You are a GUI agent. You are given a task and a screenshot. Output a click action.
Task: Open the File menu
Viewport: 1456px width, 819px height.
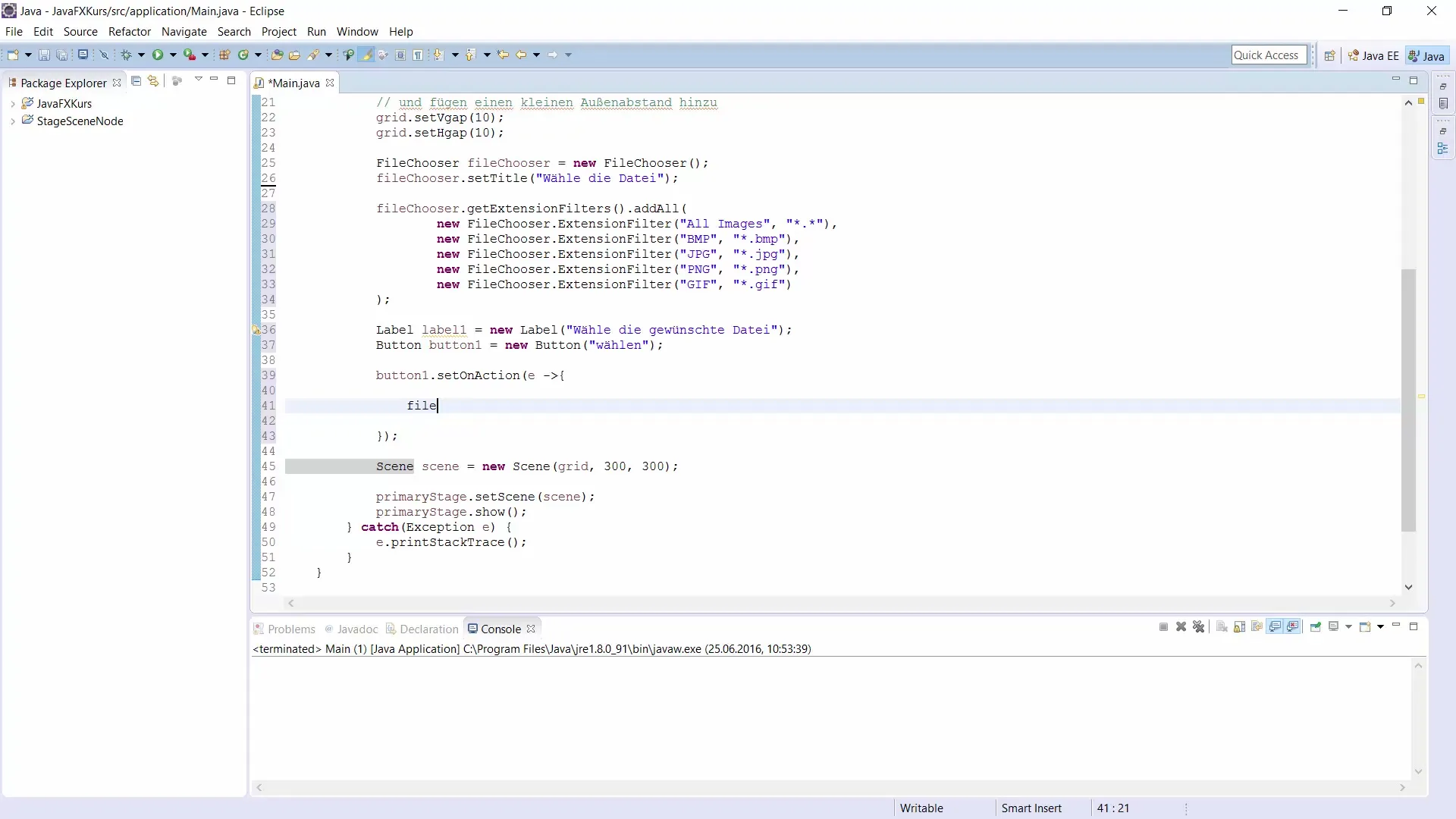click(14, 32)
